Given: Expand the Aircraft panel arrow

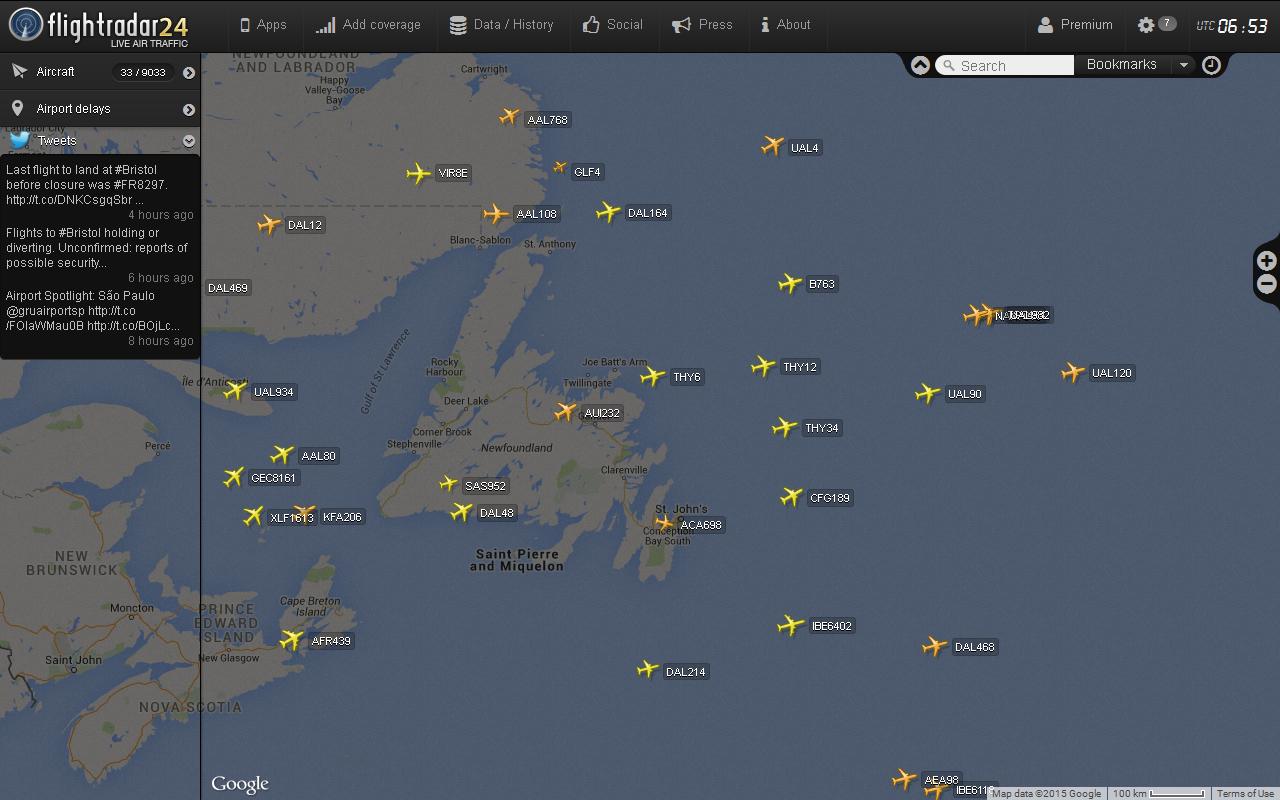Looking at the screenshot, I should (188, 72).
